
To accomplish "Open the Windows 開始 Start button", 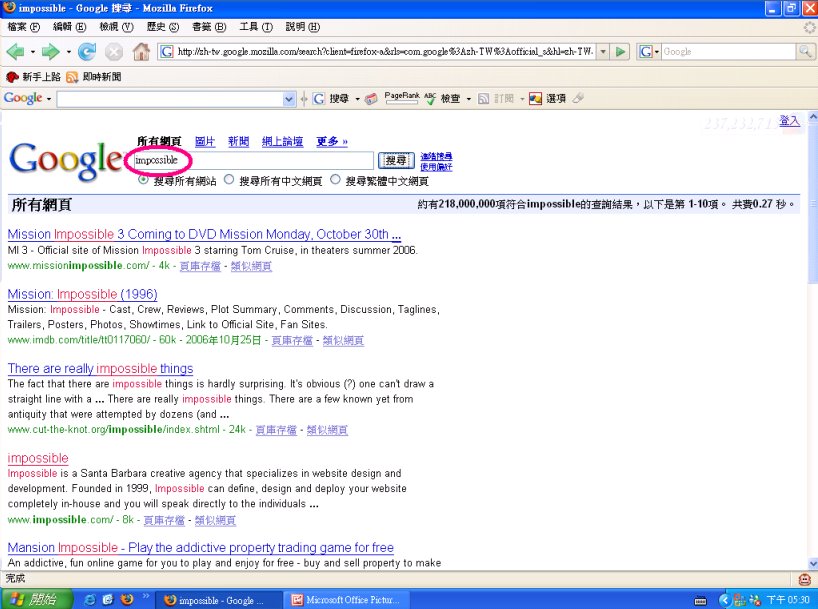I will click(x=37, y=599).
